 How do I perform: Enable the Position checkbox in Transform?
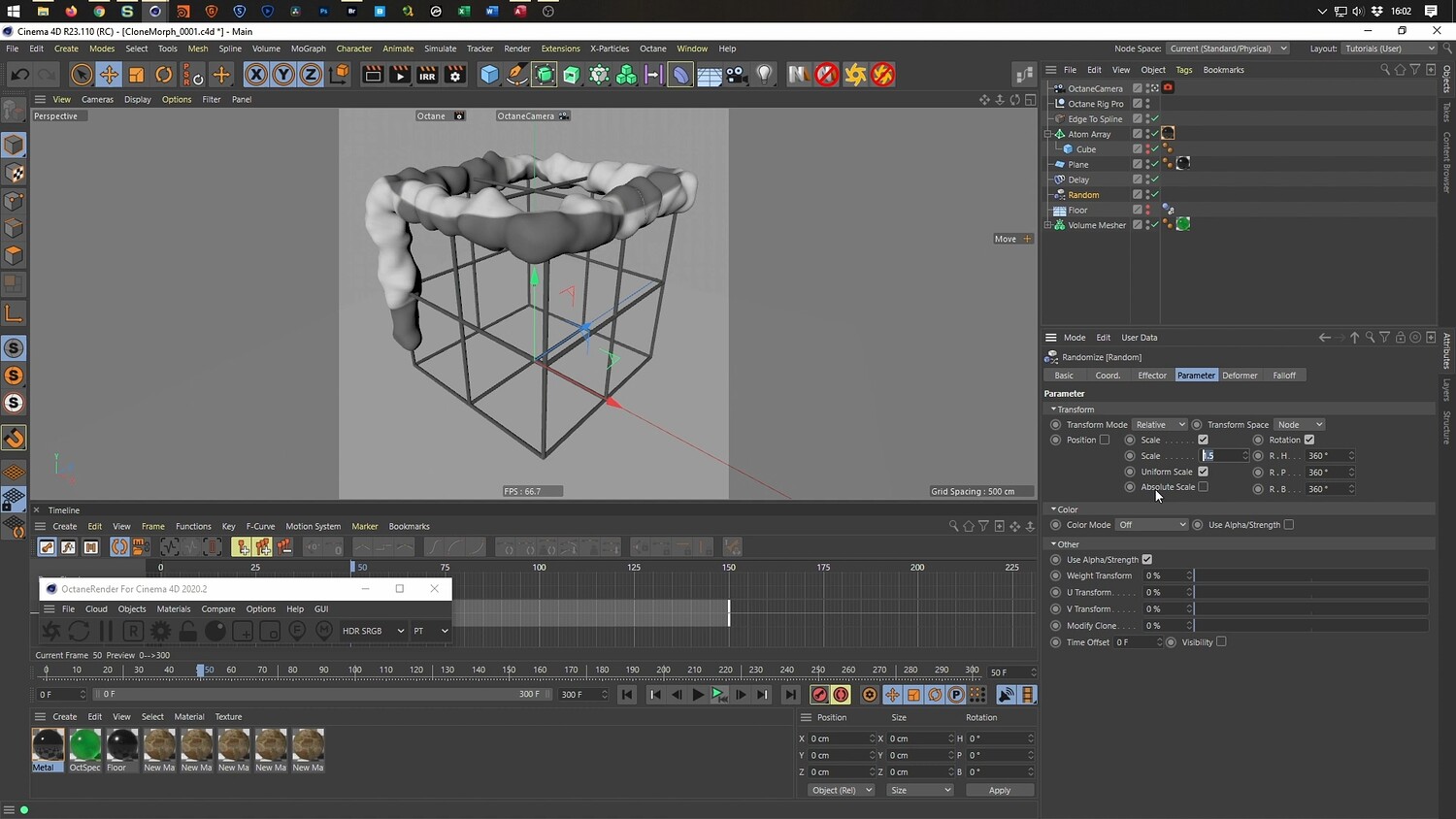pyautogui.click(x=1104, y=440)
